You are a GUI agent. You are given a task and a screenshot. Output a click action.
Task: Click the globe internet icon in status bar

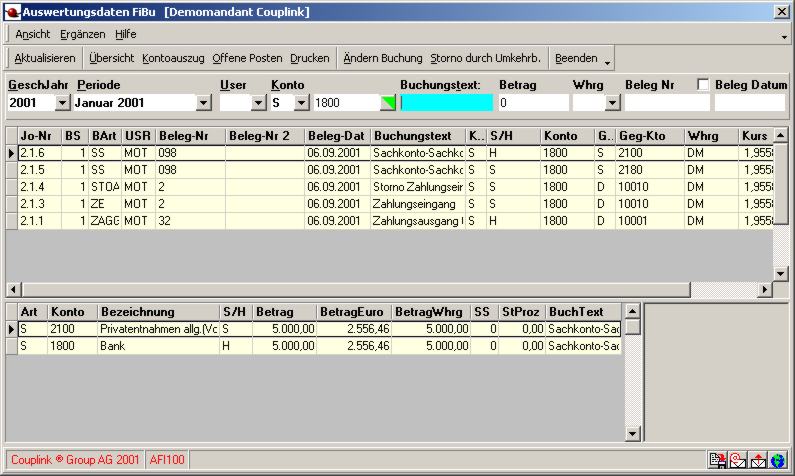point(777,461)
